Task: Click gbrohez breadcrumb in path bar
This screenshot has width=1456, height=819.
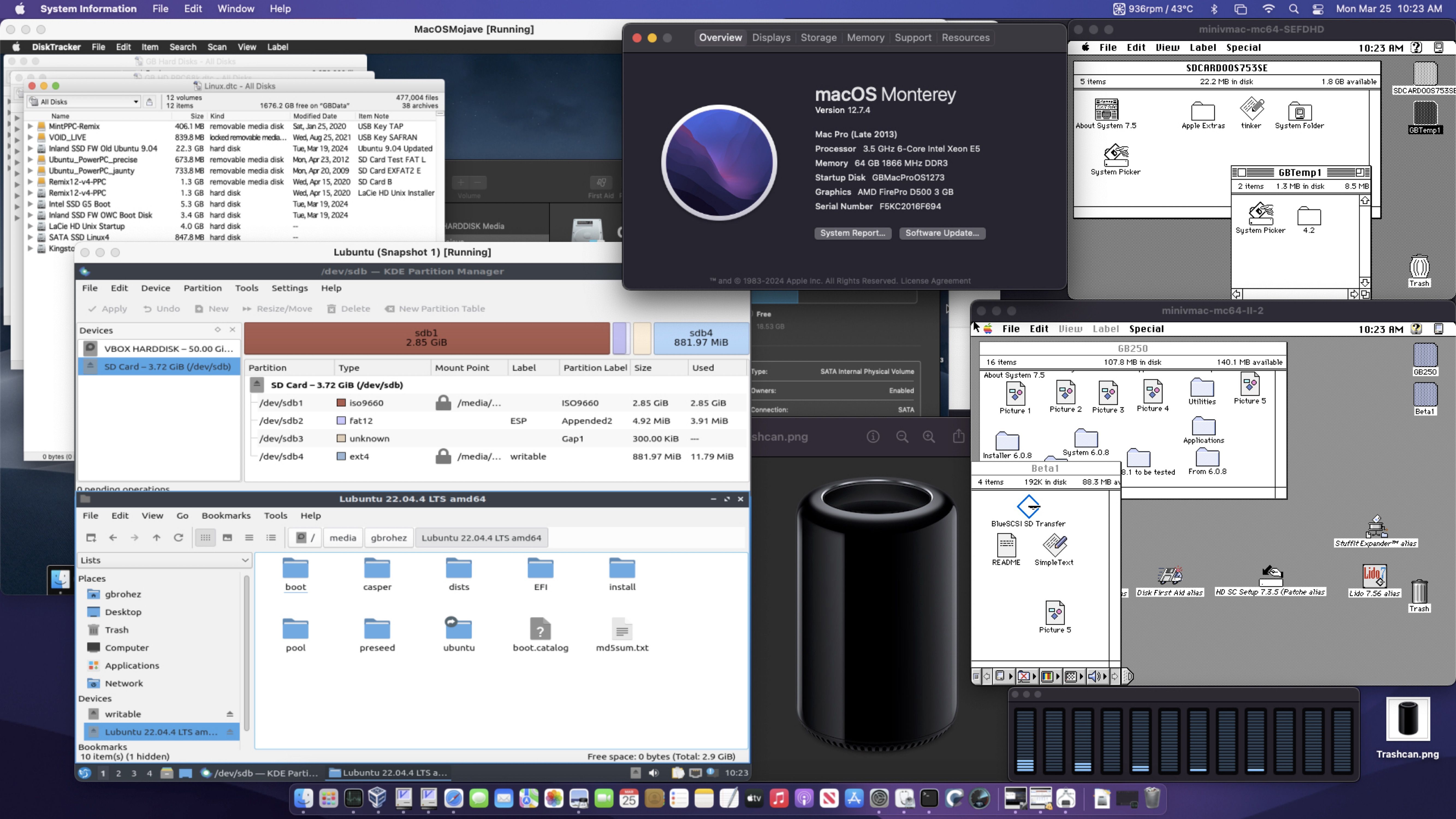Action: 388,538
